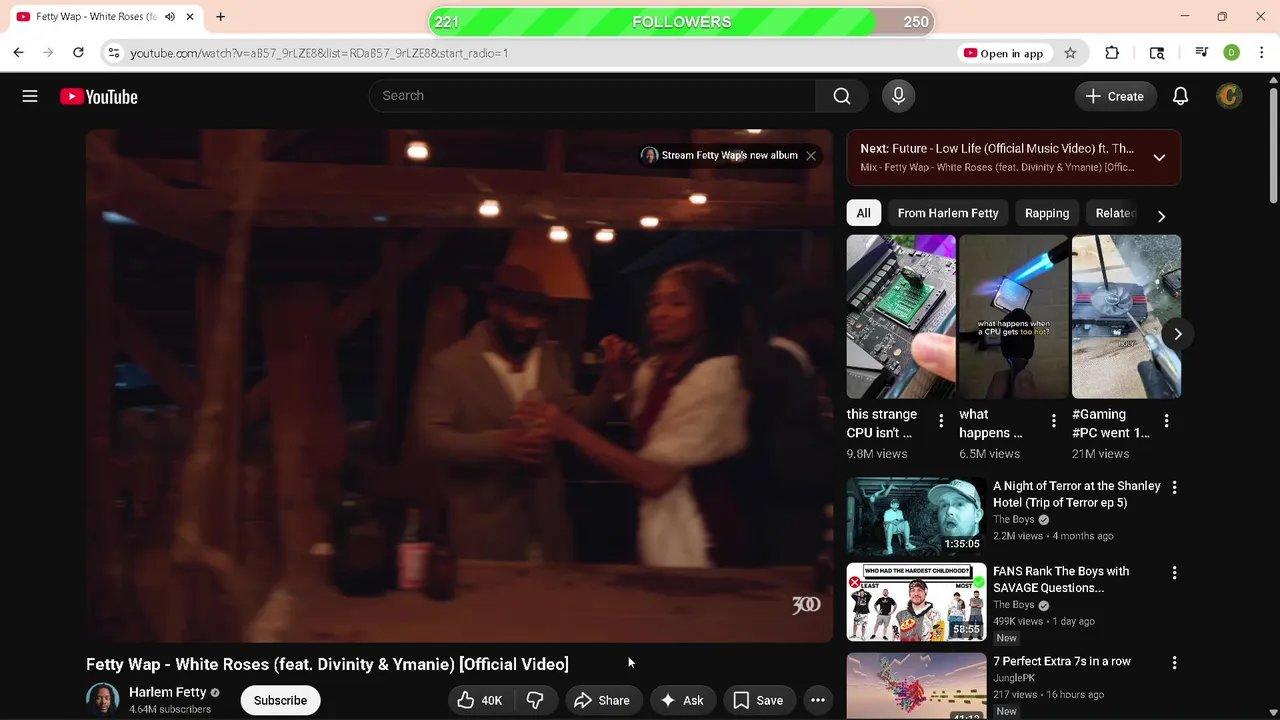
Task: Close the Fetty Wap browser tab
Action: click(189, 17)
